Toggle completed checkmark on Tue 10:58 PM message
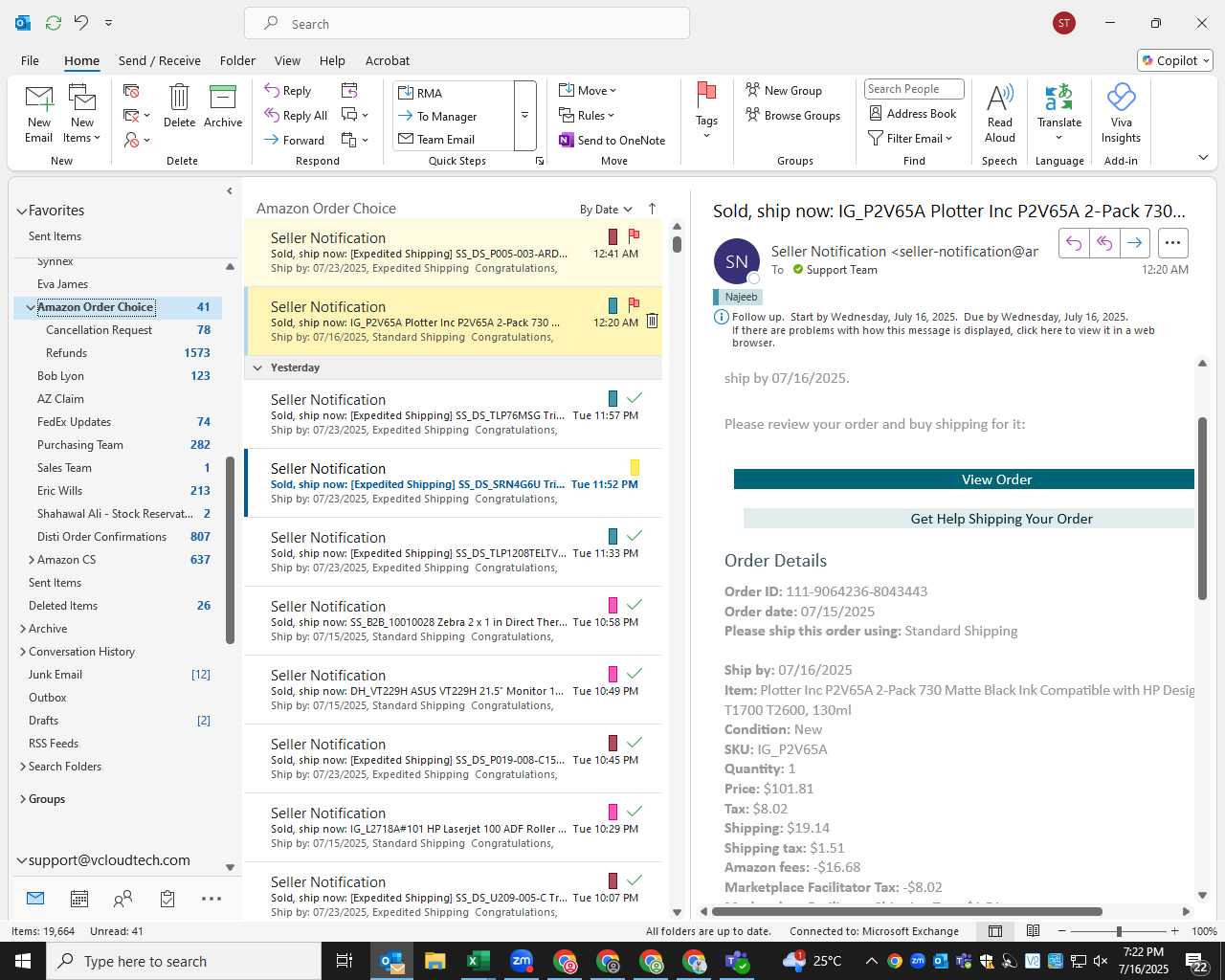 (634, 604)
